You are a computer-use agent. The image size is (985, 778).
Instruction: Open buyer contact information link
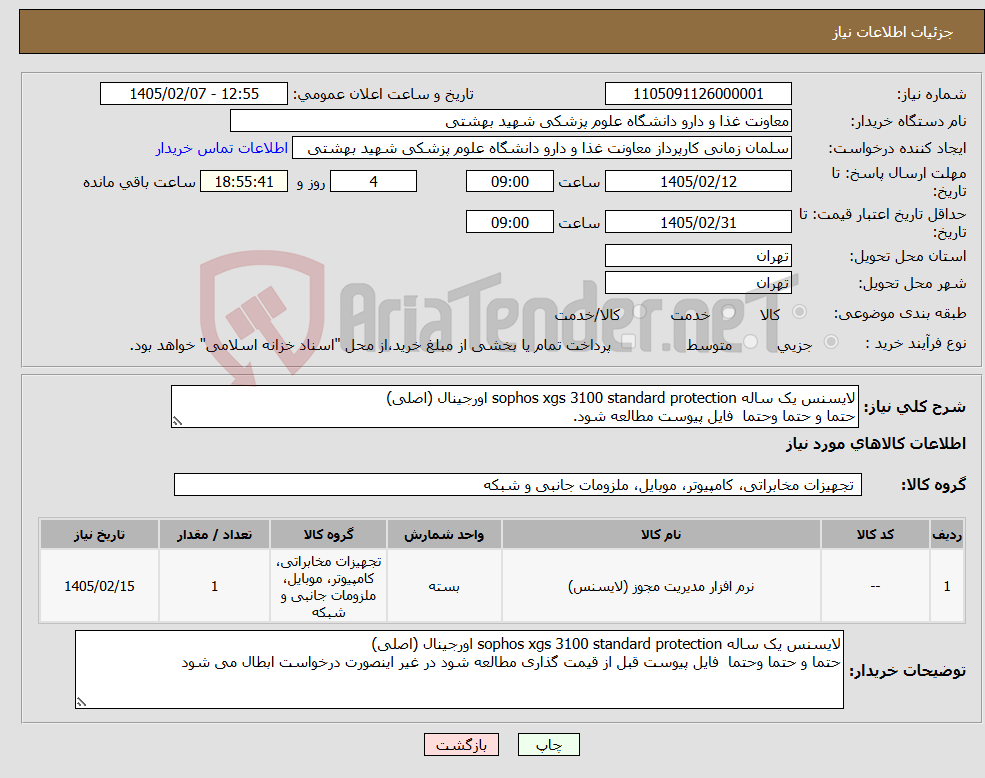222,148
